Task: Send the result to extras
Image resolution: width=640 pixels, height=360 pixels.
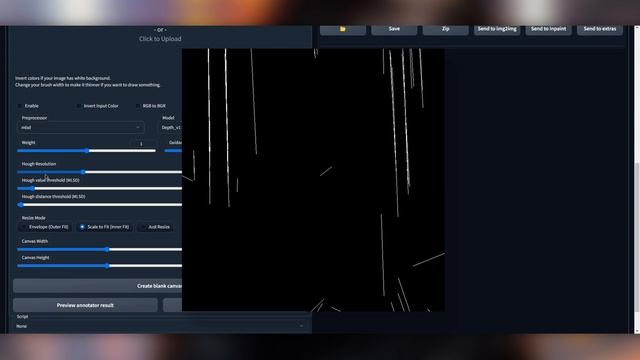Action: coord(600,29)
